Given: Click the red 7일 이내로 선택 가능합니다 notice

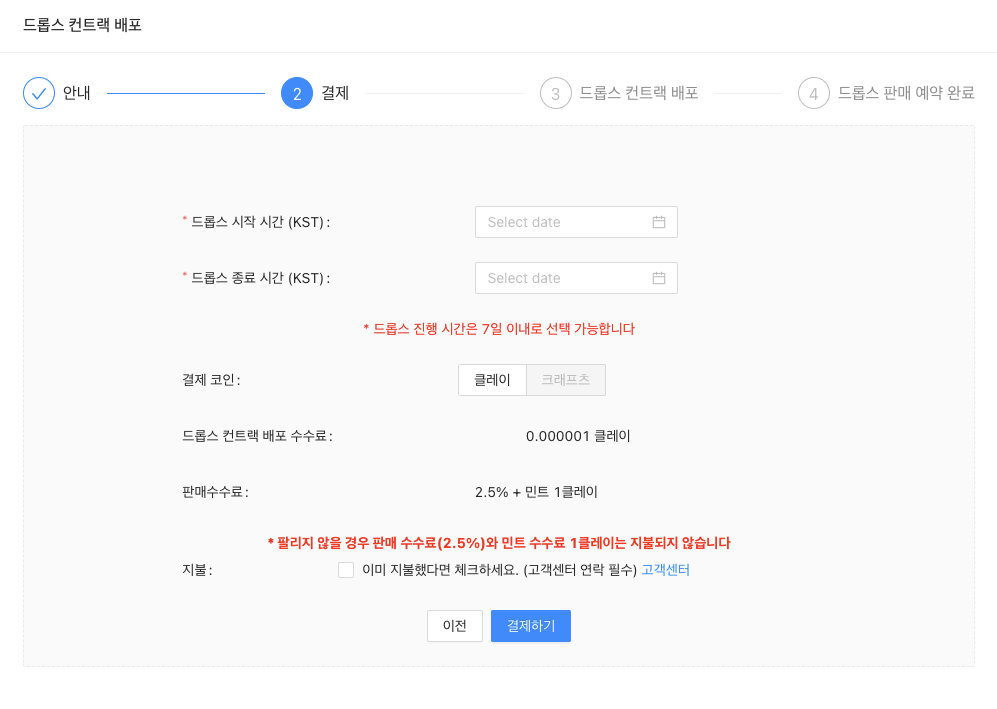Looking at the screenshot, I should point(499,329).
